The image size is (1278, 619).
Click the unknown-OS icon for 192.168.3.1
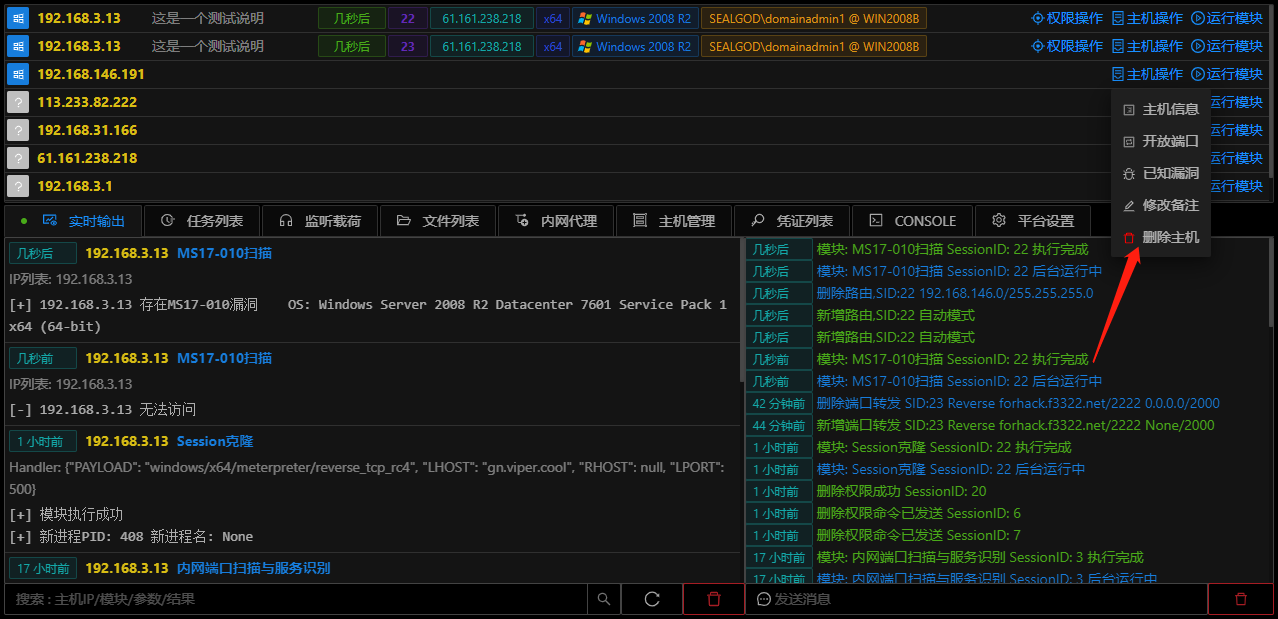[x=17, y=186]
